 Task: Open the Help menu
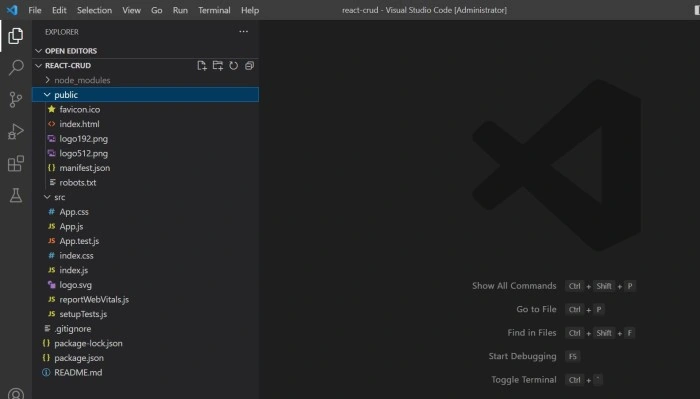tap(250, 10)
